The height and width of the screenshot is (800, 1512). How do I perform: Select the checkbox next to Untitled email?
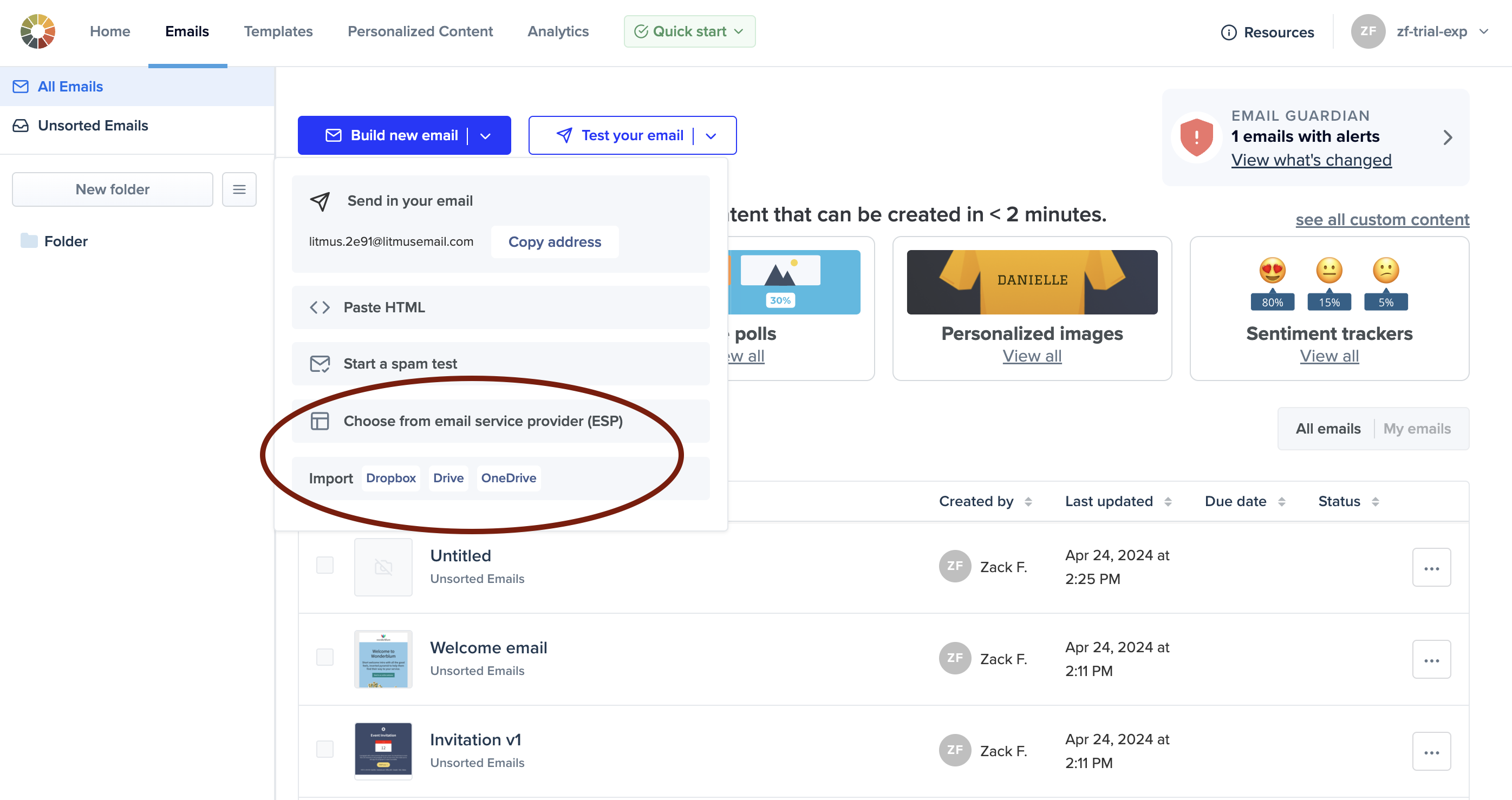click(x=324, y=565)
